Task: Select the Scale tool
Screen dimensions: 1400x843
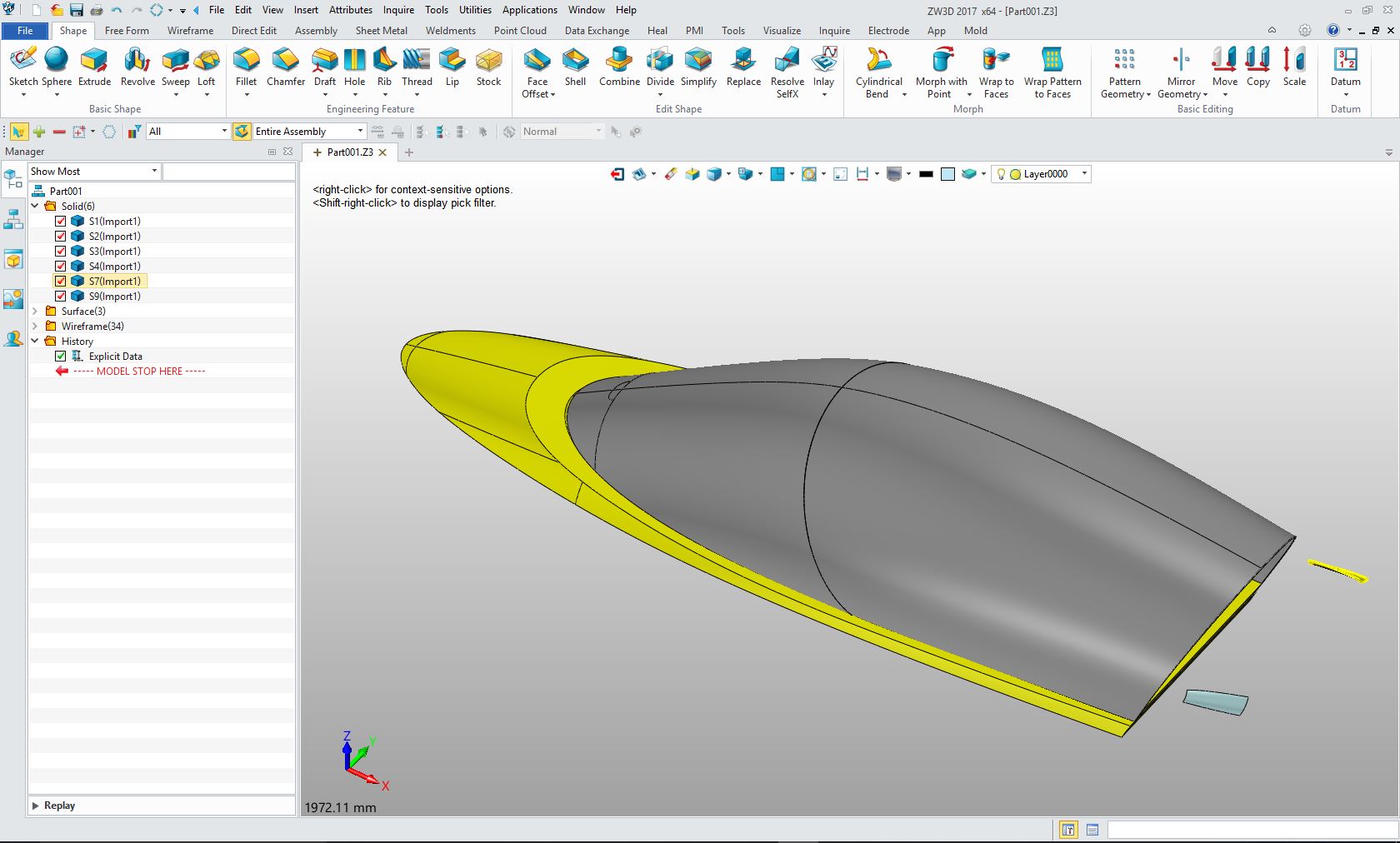Action: [x=1294, y=67]
